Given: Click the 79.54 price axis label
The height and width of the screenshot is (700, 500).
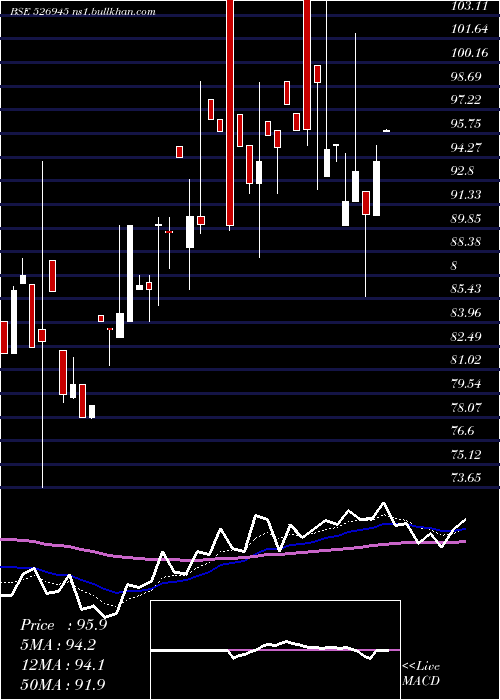Looking at the screenshot, I should click(466, 383).
